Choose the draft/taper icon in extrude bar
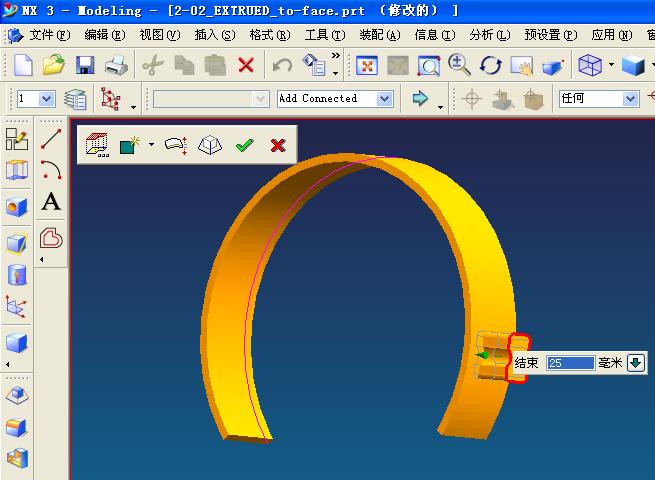 coord(210,145)
